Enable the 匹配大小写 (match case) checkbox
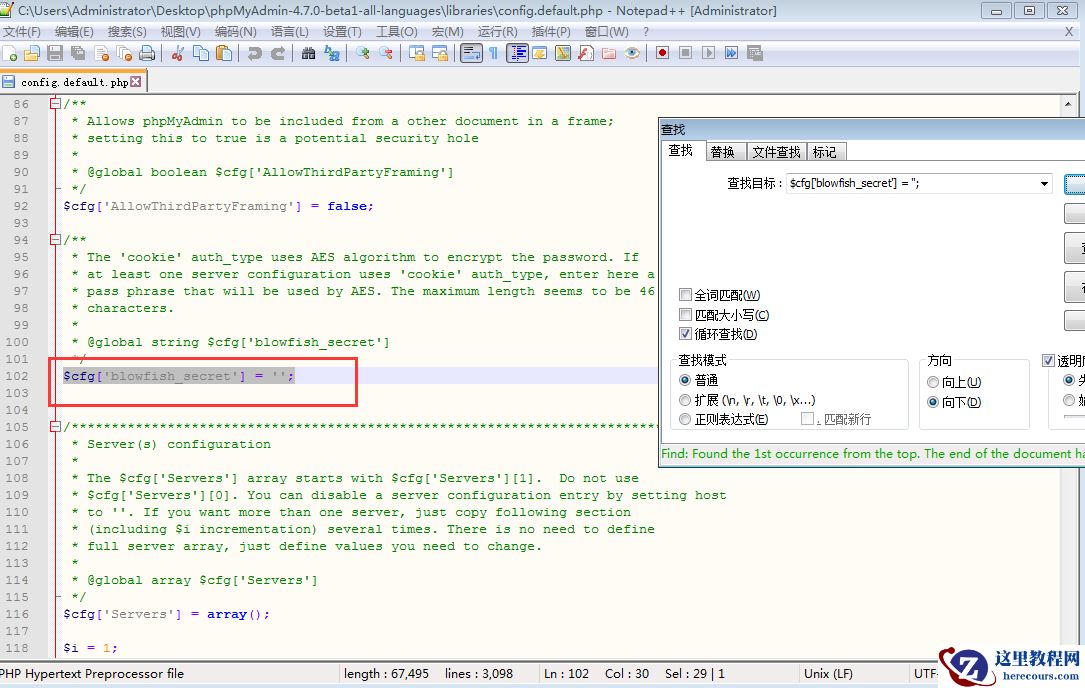 [x=685, y=315]
